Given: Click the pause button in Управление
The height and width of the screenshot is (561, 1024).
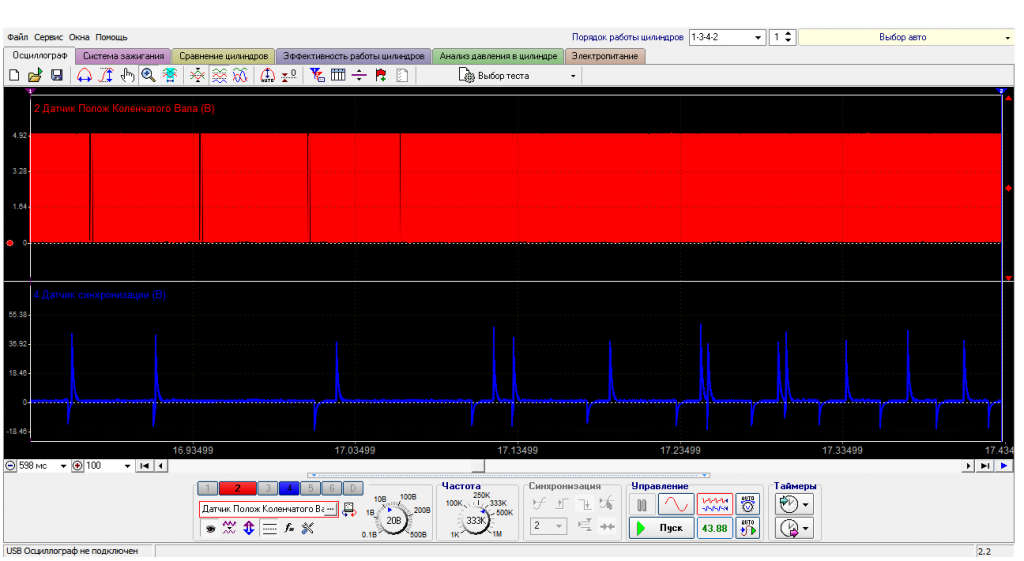Looking at the screenshot, I should click(x=642, y=504).
